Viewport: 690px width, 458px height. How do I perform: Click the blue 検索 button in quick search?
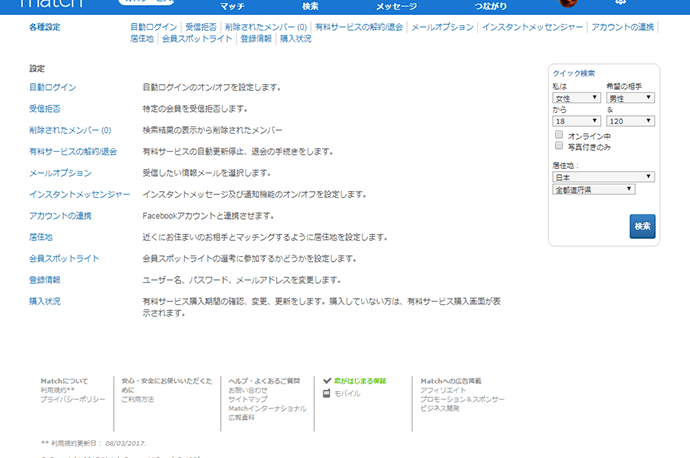coord(642,226)
